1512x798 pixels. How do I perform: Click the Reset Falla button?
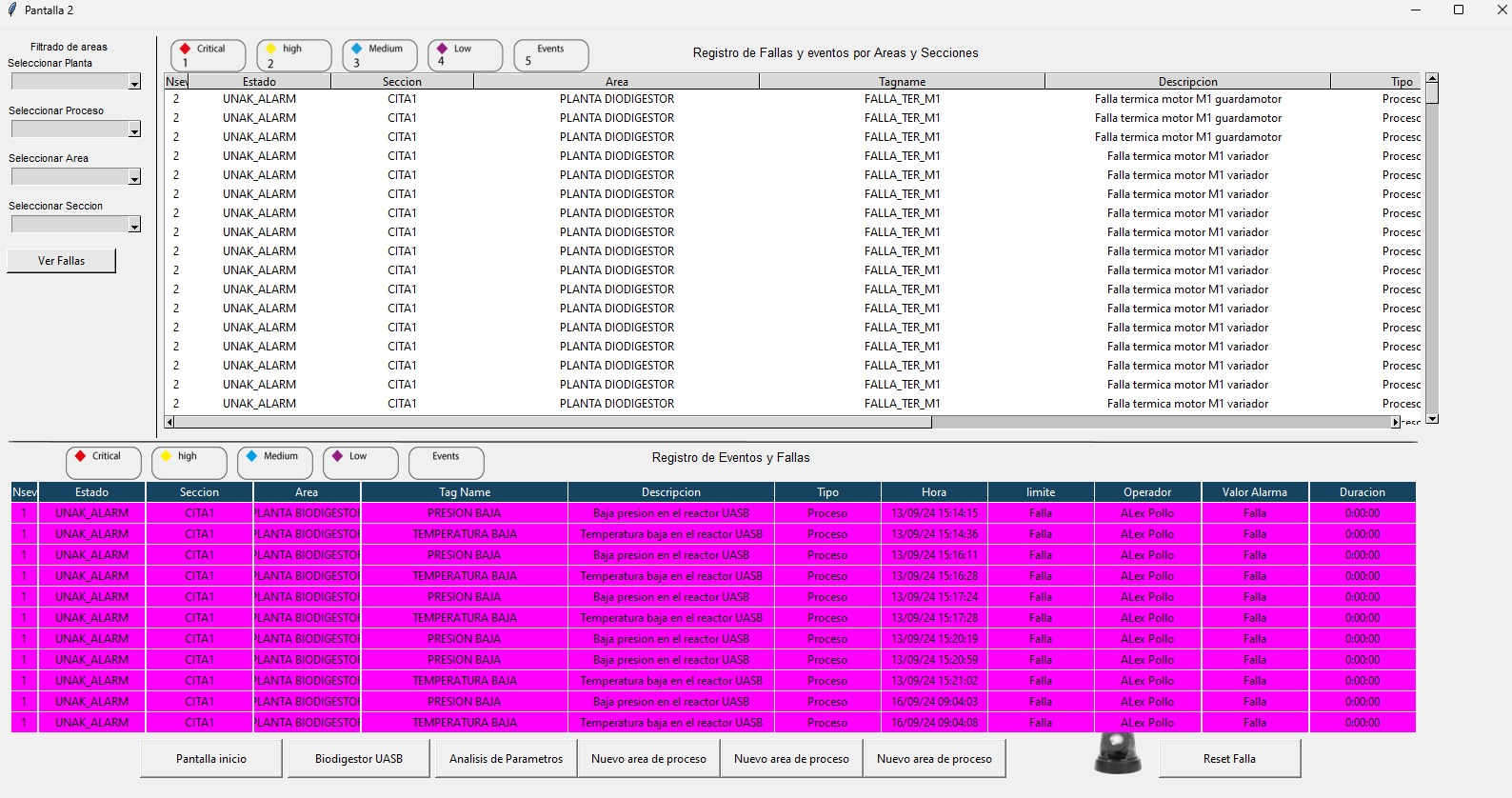[1229, 759]
